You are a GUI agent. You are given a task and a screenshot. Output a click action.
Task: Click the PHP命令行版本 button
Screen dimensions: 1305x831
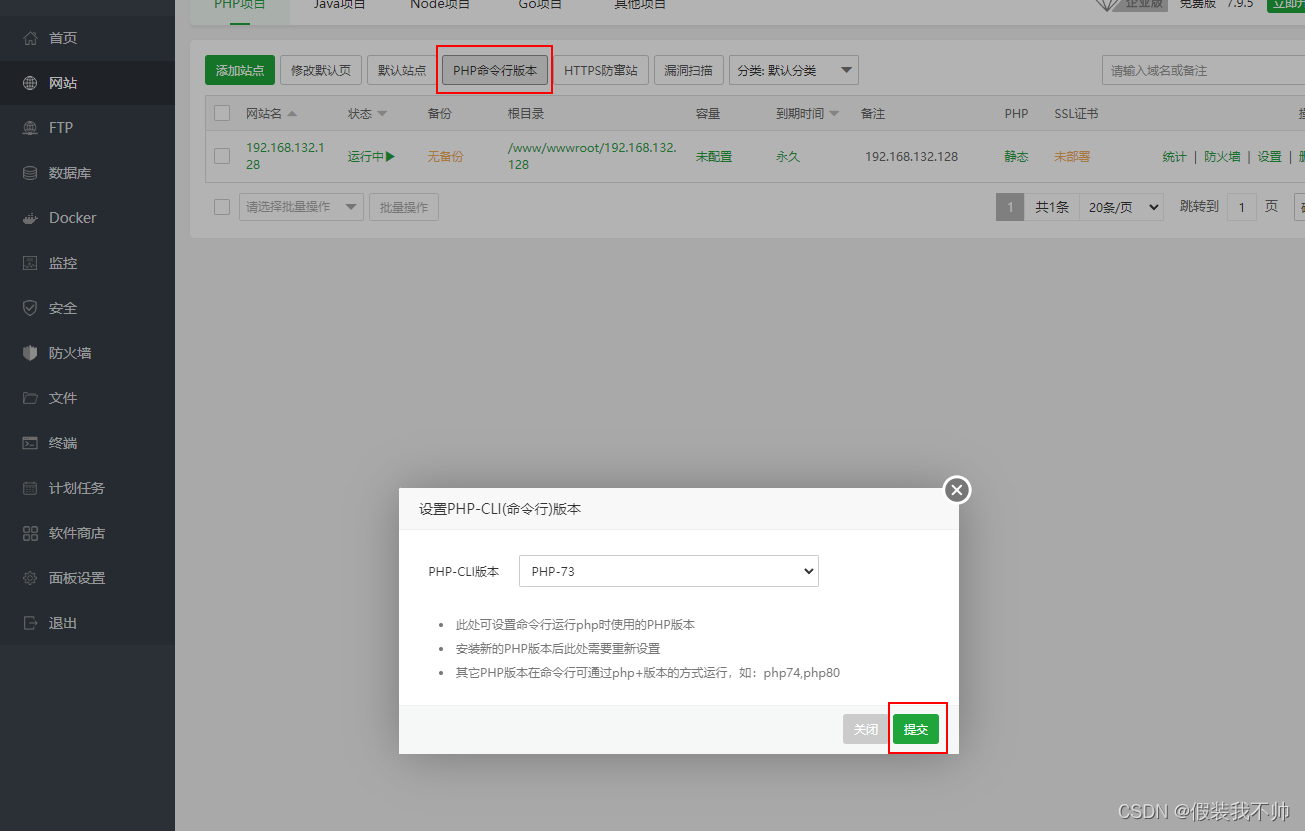click(x=495, y=70)
